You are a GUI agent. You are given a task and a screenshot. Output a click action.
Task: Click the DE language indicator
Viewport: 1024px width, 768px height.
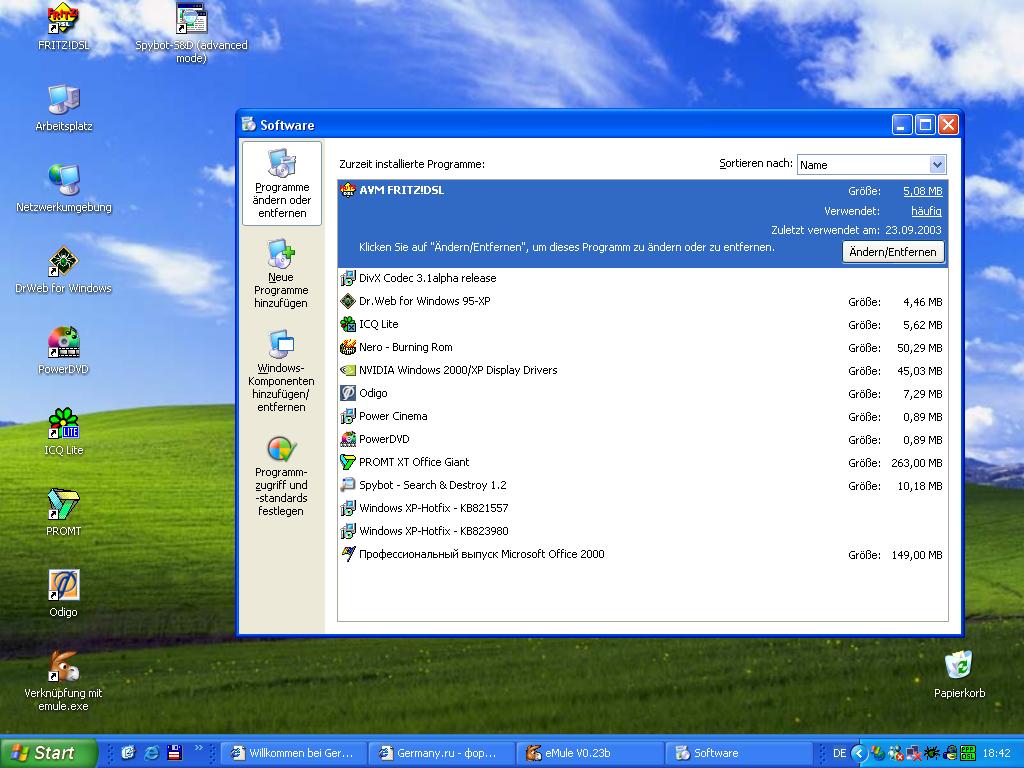pyautogui.click(x=839, y=754)
